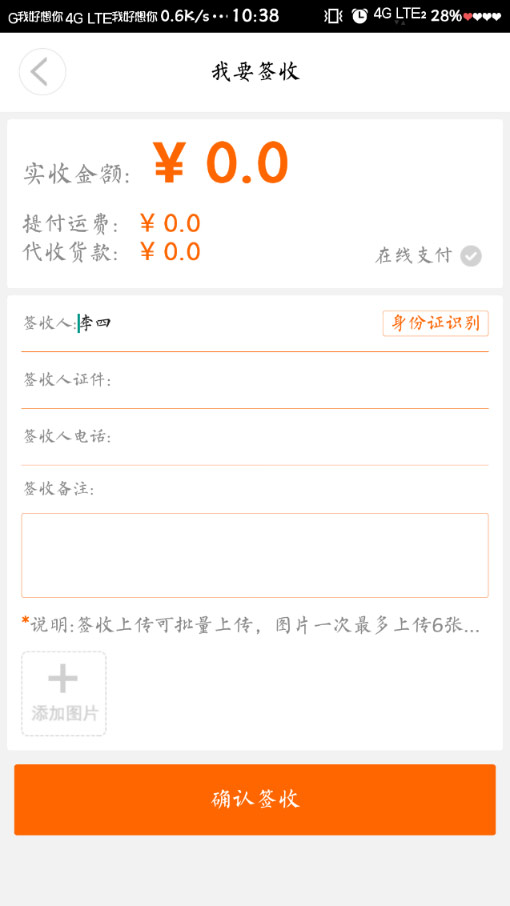
Task: Tap the back arrow icon
Action: (42, 72)
